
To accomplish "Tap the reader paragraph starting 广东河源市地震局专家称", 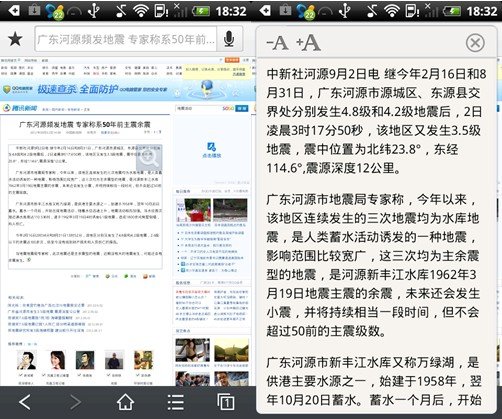I will 373,265.
